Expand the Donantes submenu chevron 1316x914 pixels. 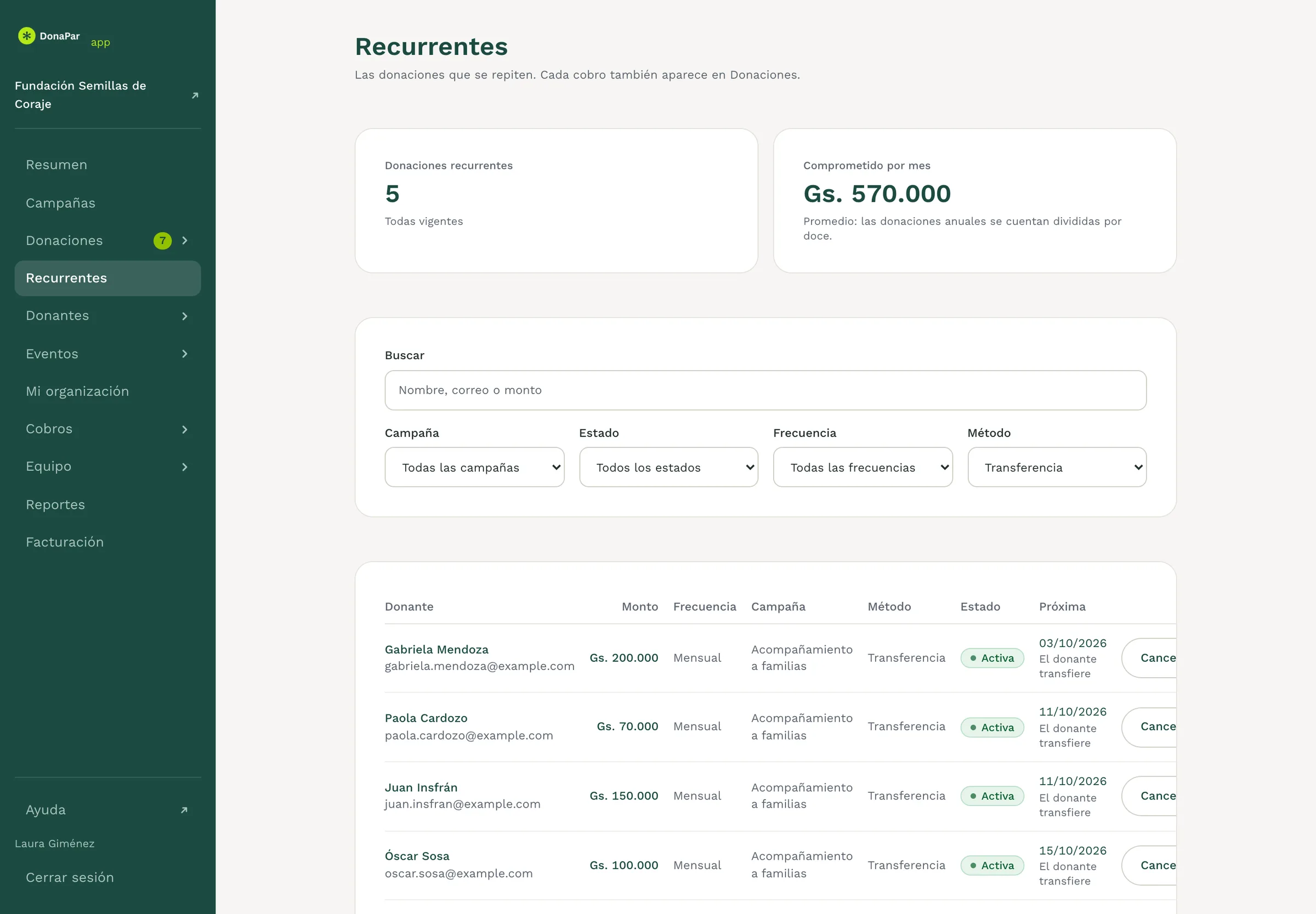[x=184, y=316]
